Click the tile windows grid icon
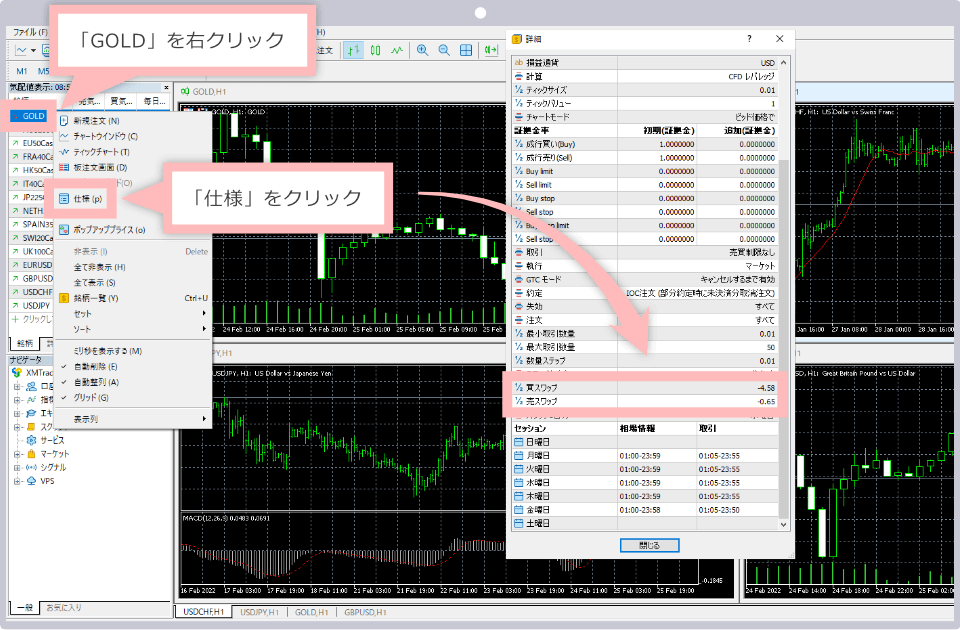This screenshot has width=960, height=630. (466, 50)
